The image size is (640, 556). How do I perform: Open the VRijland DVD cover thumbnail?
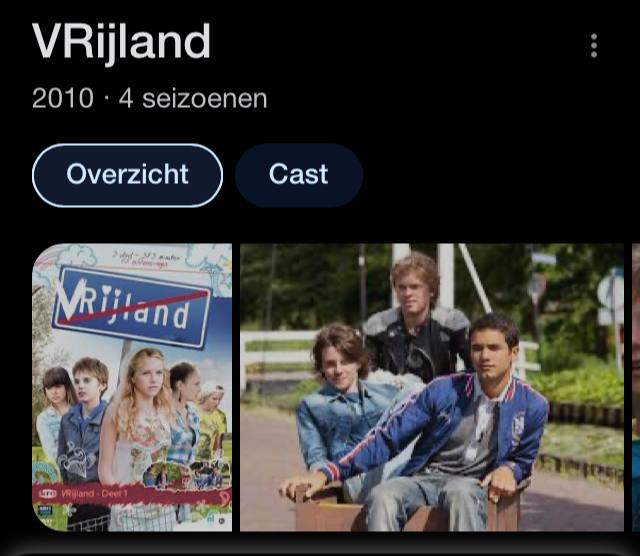[132, 387]
